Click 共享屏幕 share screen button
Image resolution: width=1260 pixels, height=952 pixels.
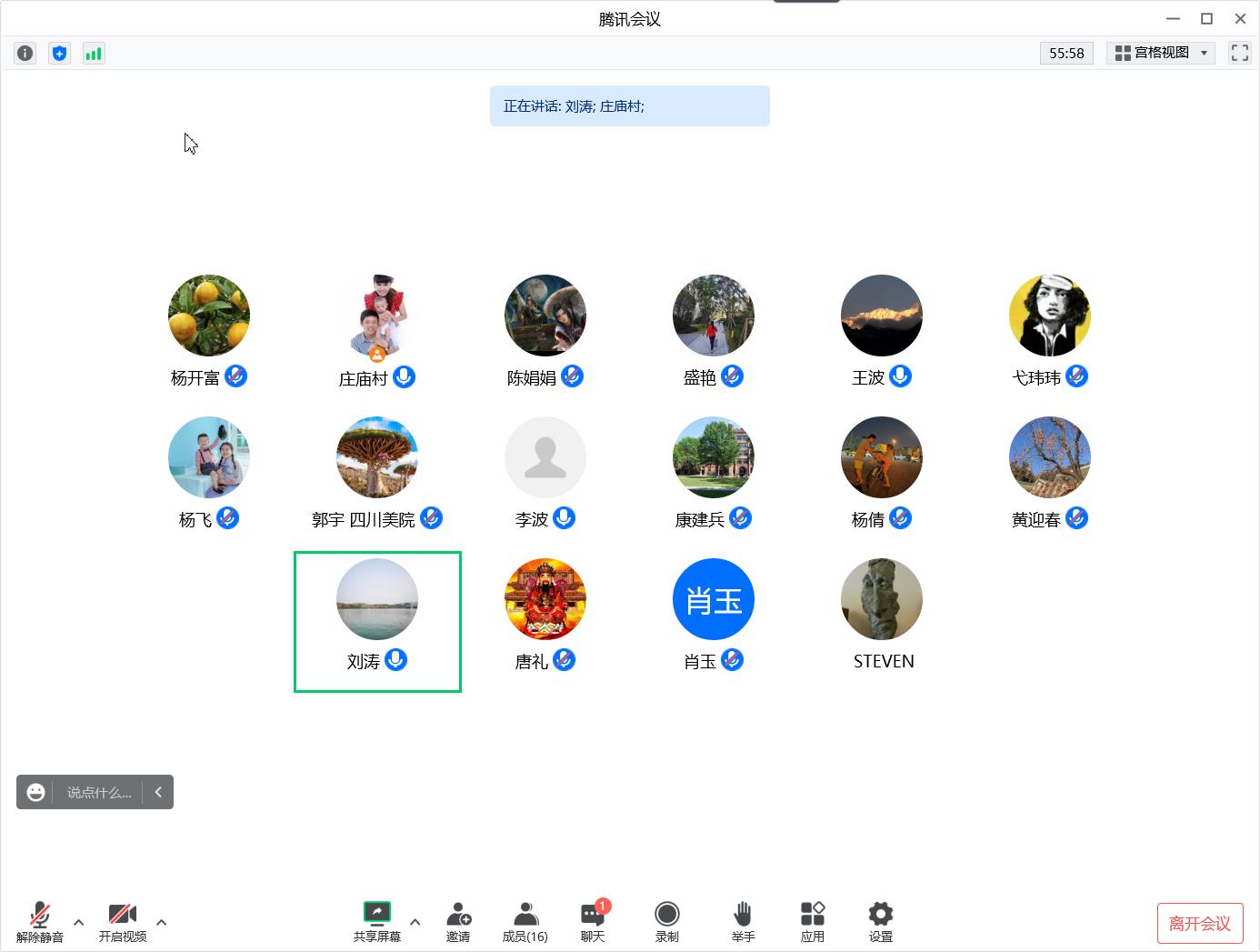pyautogui.click(x=376, y=921)
